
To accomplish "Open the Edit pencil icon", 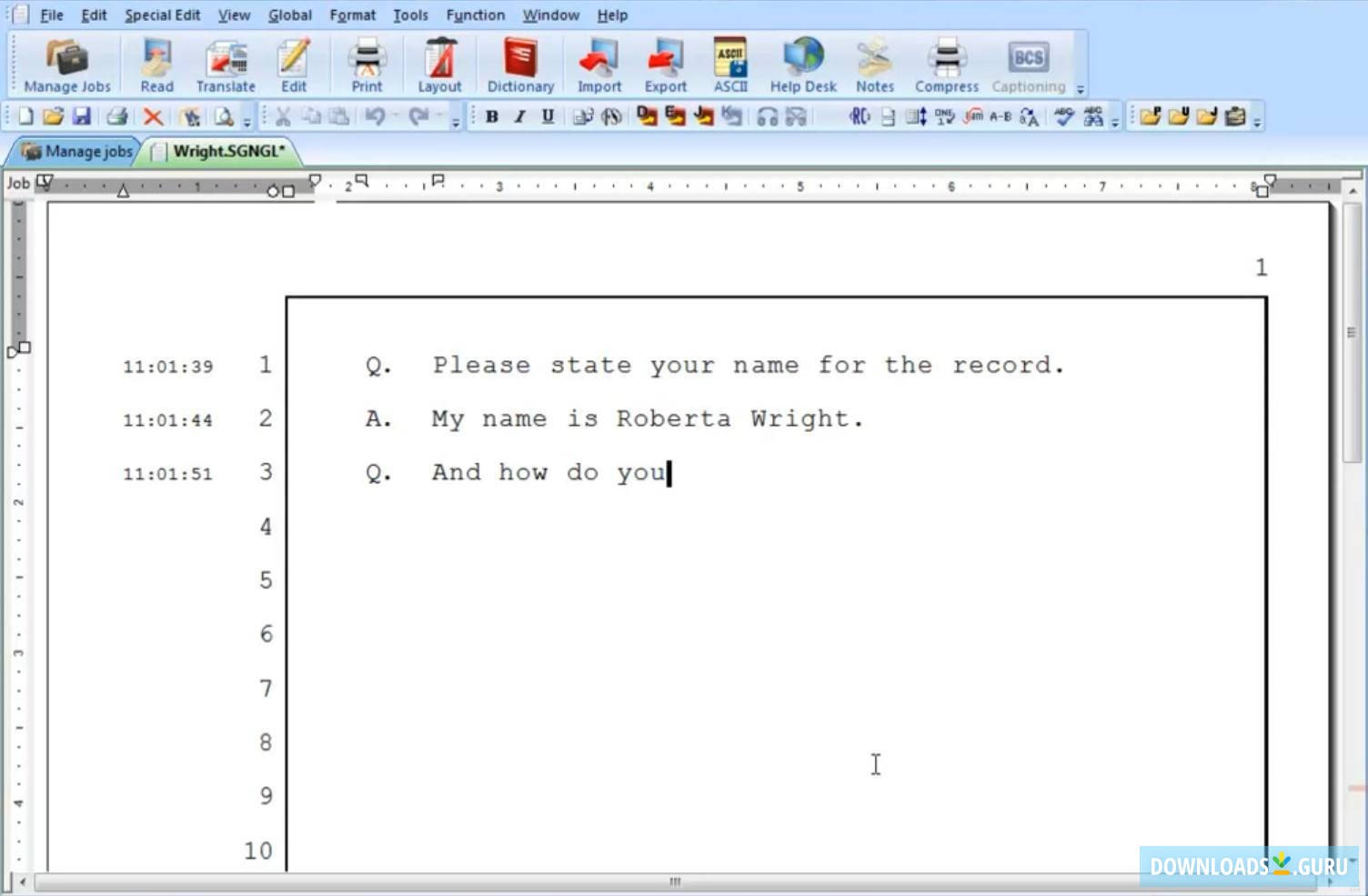I will (294, 65).
